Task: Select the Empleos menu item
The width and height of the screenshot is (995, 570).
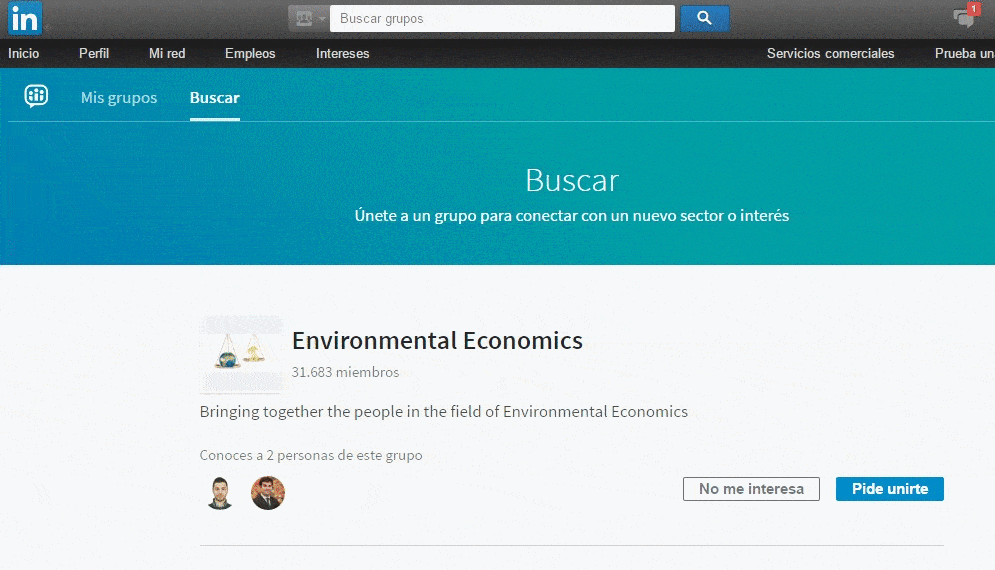Action: tap(250, 53)
